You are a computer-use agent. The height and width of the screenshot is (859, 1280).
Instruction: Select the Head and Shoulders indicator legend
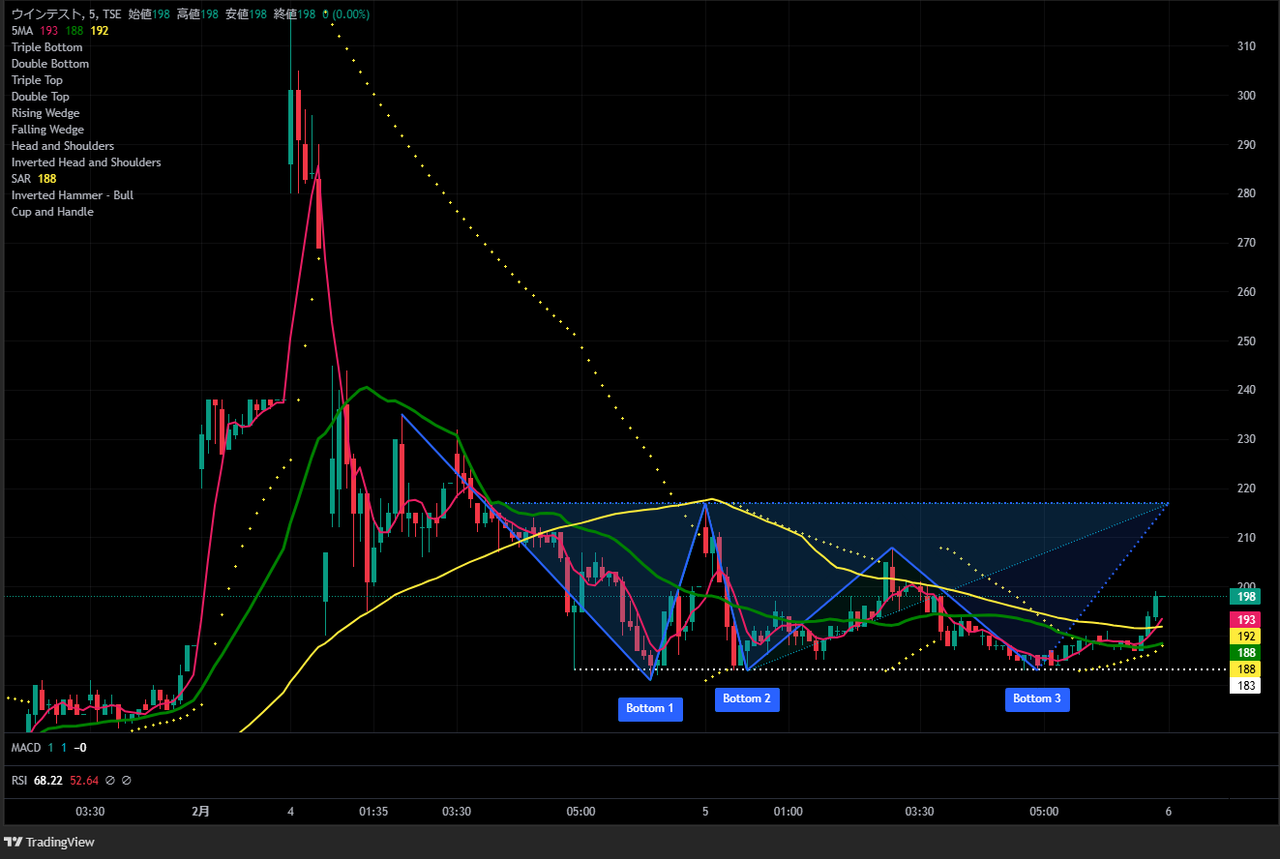pos(62,146)
